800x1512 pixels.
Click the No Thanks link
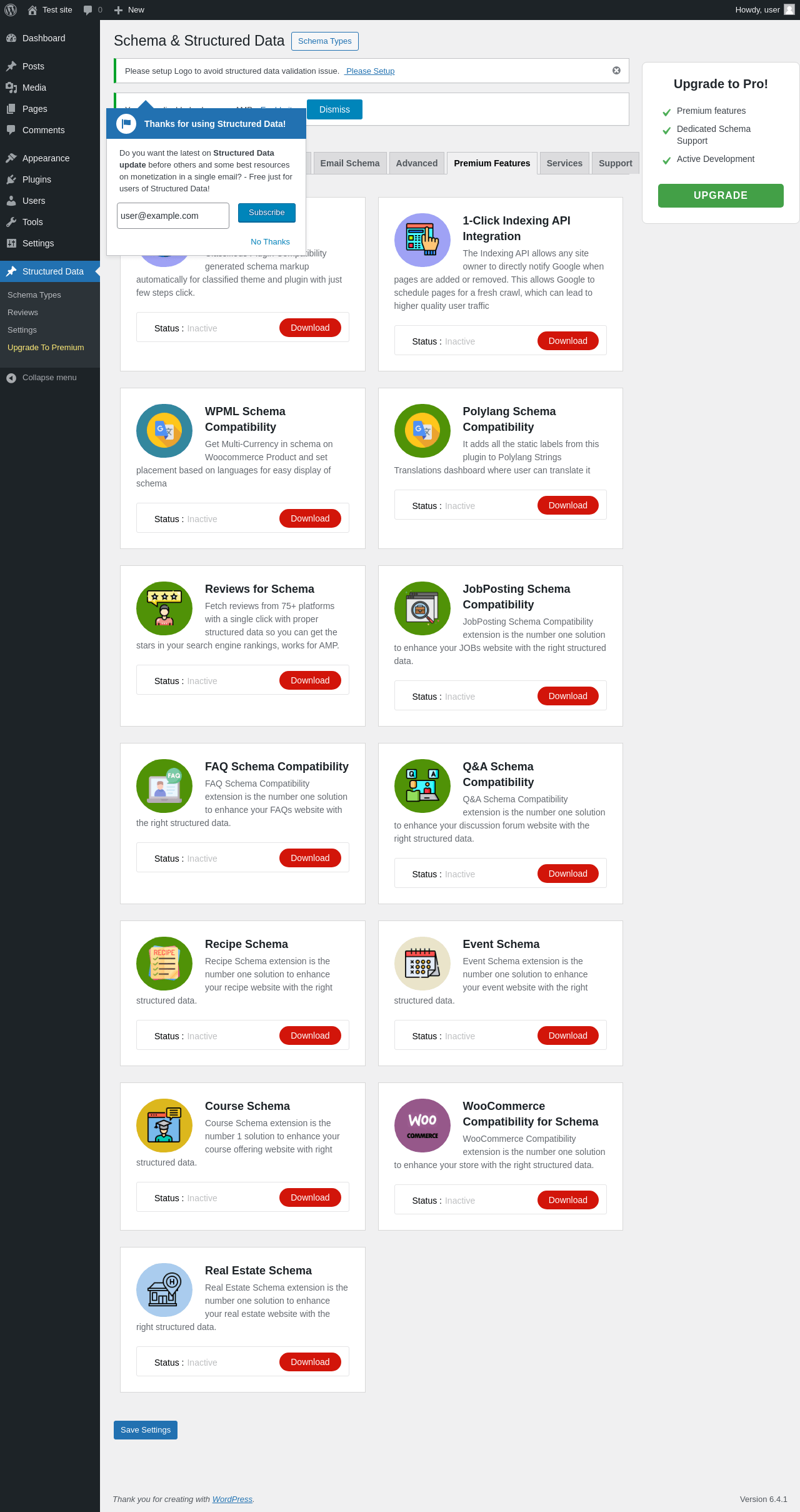pyautogui.click(x=271, y=242)
